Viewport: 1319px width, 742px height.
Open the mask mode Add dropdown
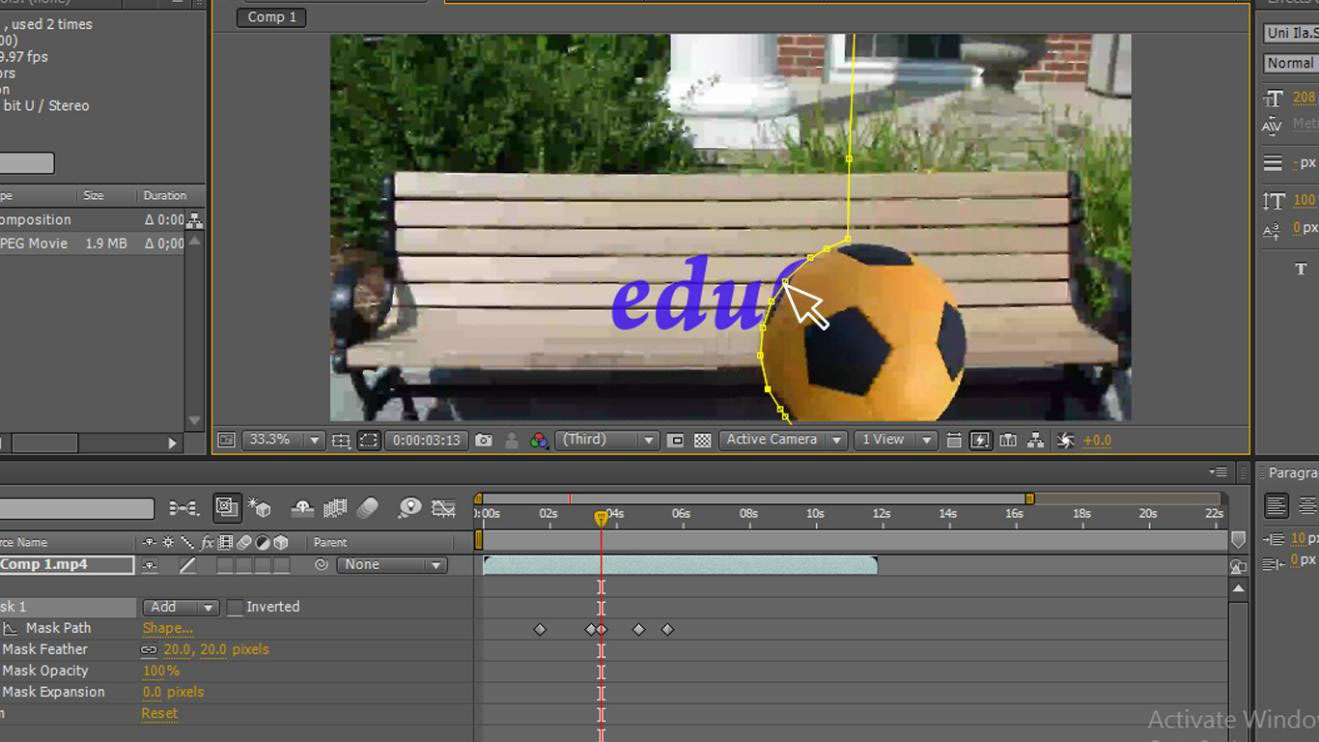coord(180,607)
